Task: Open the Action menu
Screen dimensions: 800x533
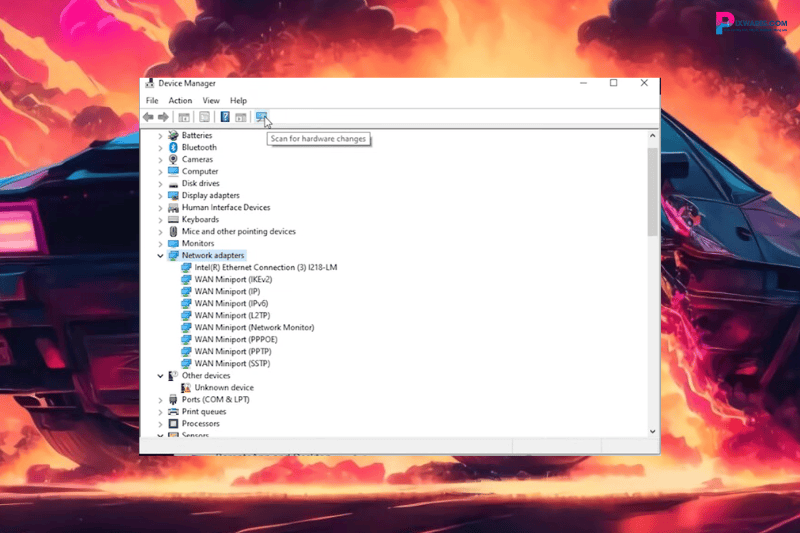Action: click(x=180, y=101)
